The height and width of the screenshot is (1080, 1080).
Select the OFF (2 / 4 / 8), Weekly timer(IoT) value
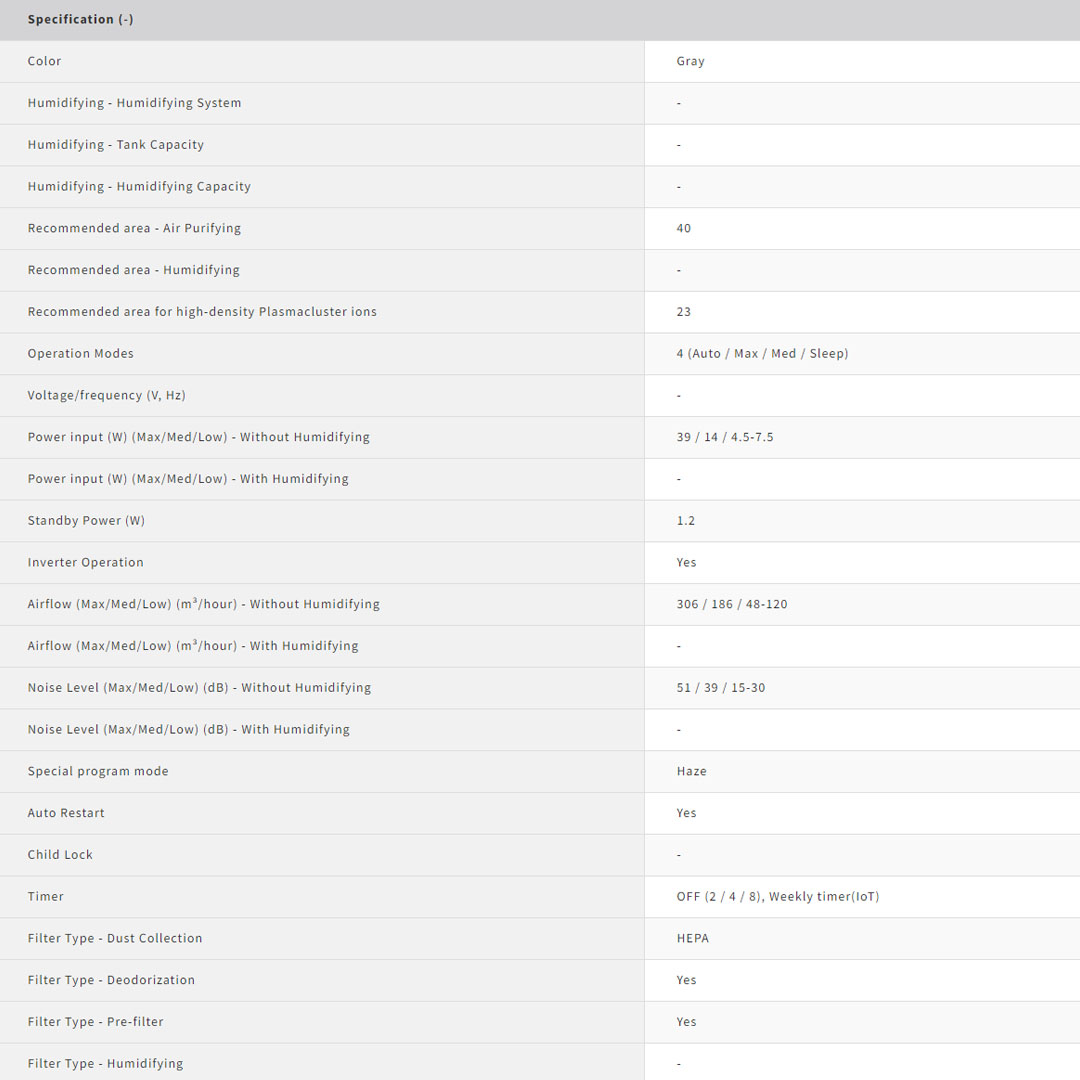[778, 897]
